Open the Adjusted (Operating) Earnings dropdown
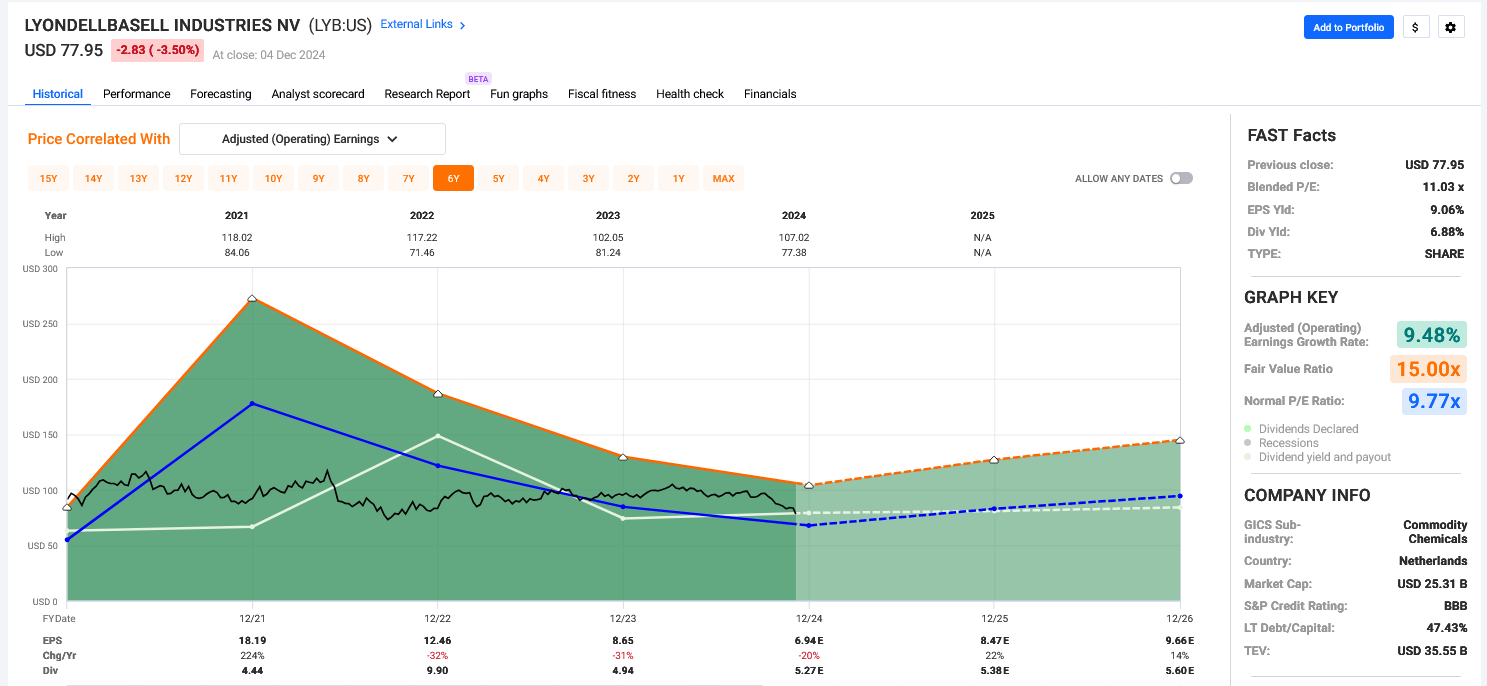 (x=312, y=139)
